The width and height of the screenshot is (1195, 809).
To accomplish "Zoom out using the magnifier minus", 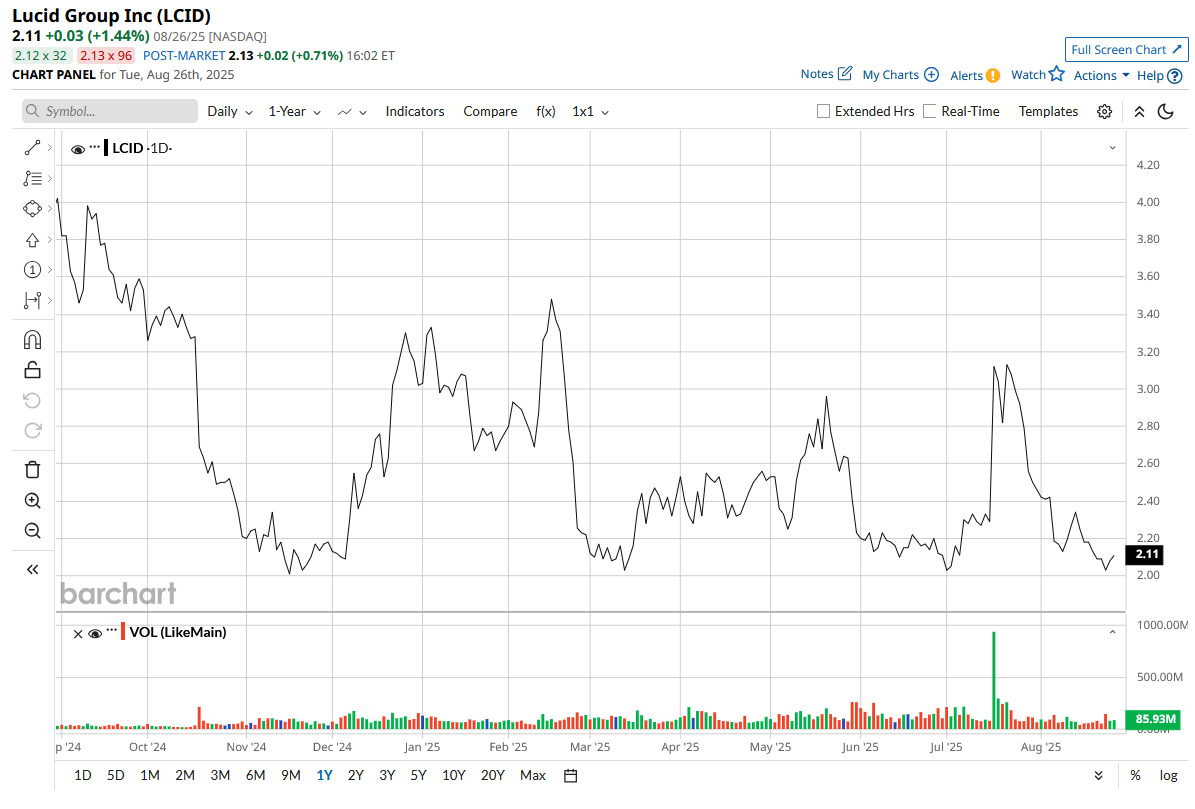I will click(32, 531).
